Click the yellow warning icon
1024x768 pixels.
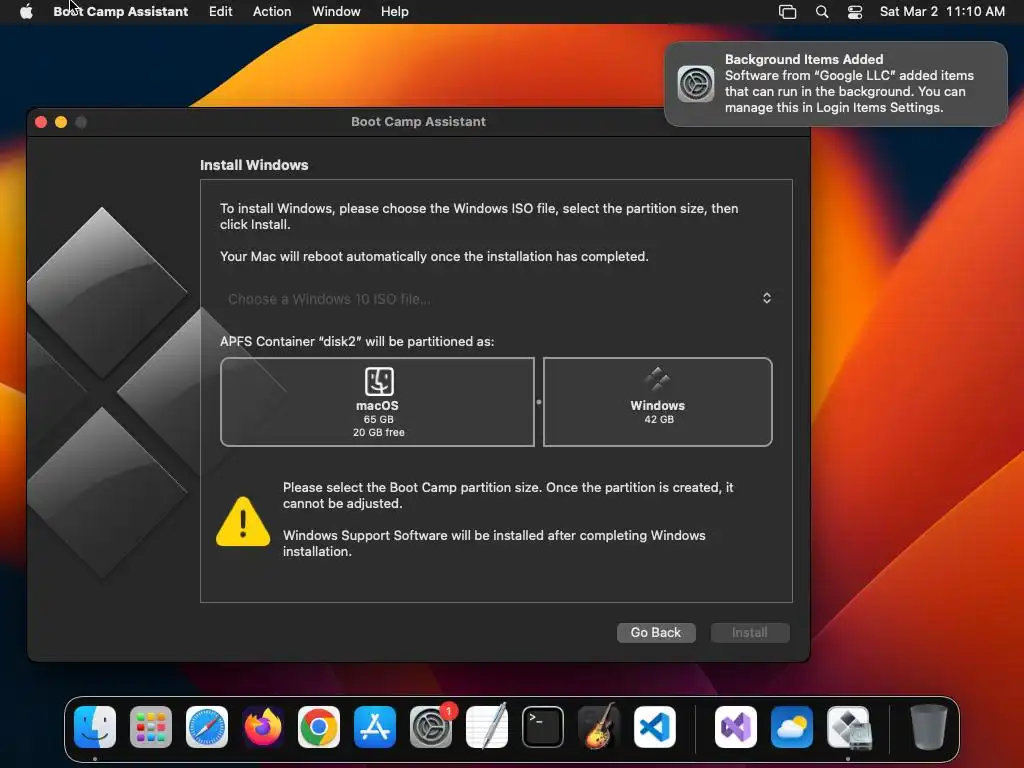pyautogui.click(x=243, y=521)
